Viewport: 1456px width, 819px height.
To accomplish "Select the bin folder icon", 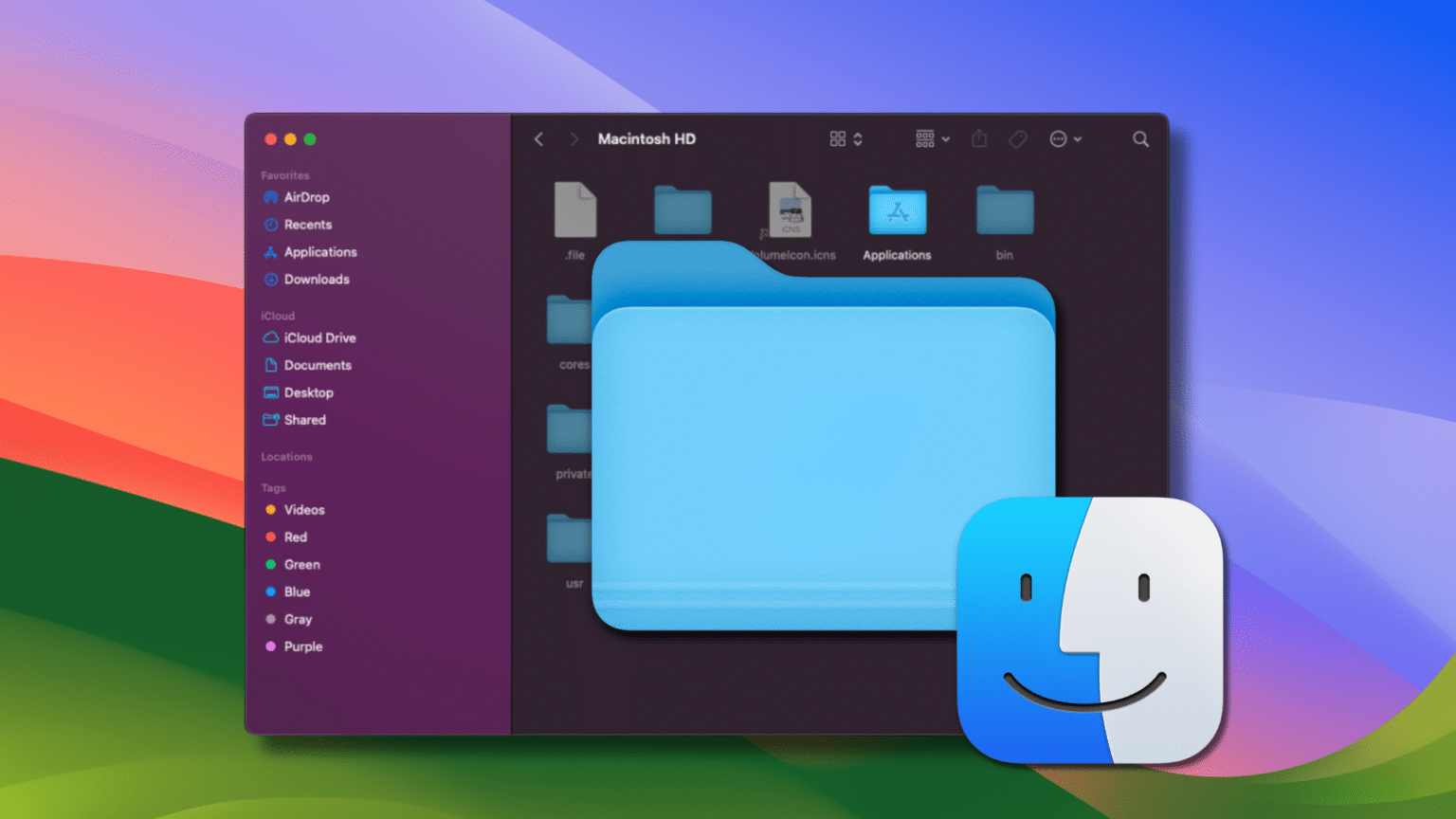I will (x=1004, y=211).
